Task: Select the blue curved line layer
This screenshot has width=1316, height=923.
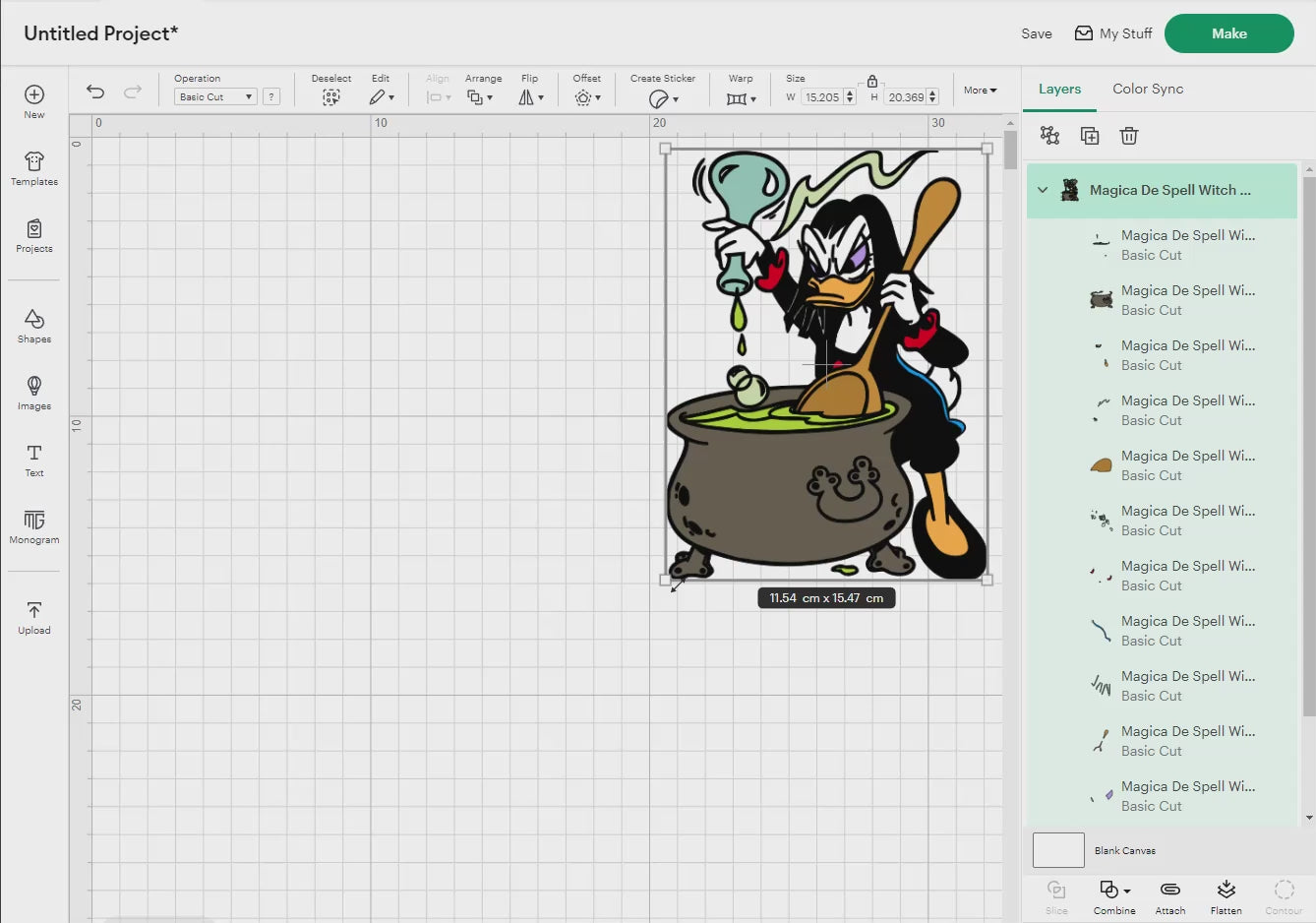Action: pyautogui.click(x=1163, y=631)
